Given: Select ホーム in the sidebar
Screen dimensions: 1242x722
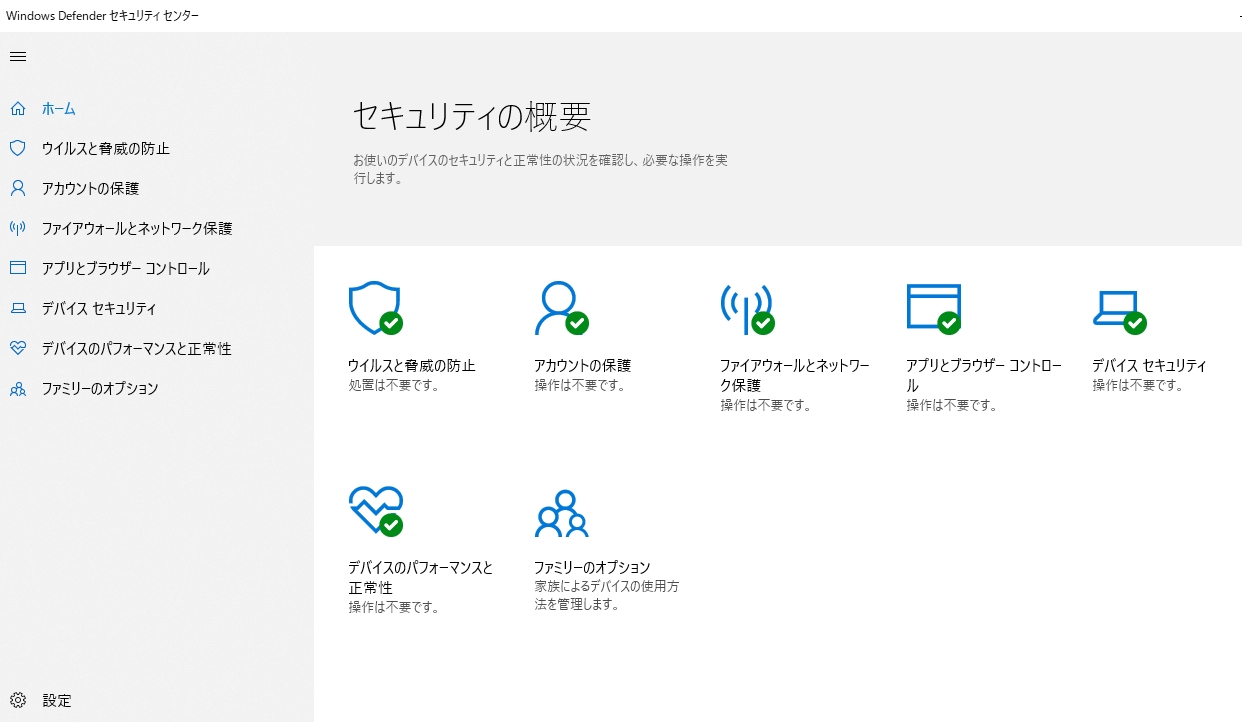Looking at the screenshot, I should 59,108.
